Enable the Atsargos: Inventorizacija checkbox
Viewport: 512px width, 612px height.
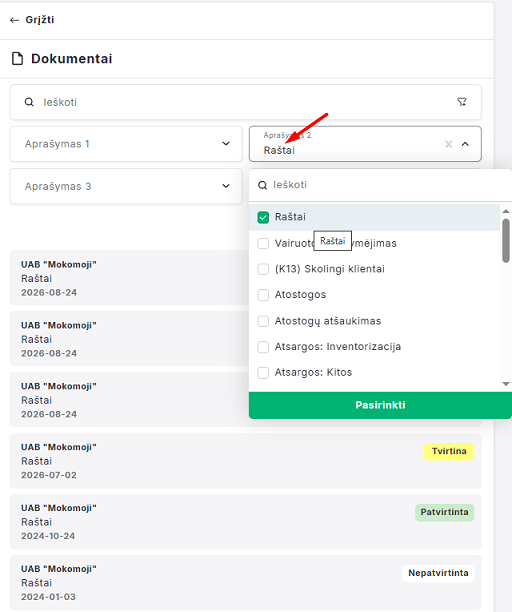[263, 347]
